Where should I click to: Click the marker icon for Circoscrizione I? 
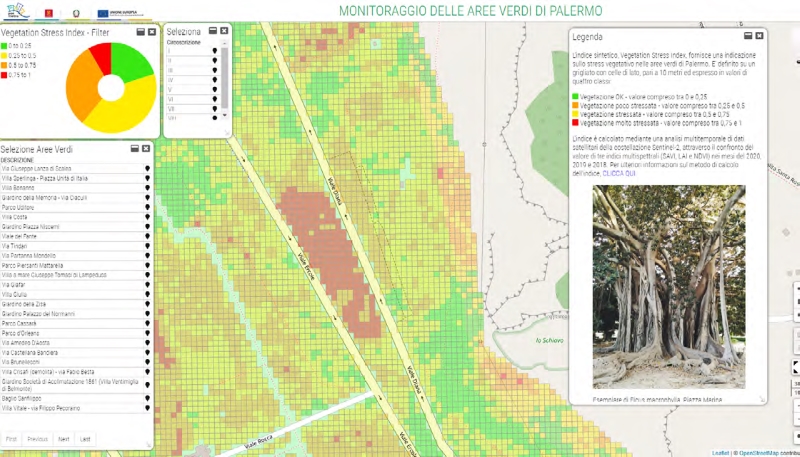point(215,51)
